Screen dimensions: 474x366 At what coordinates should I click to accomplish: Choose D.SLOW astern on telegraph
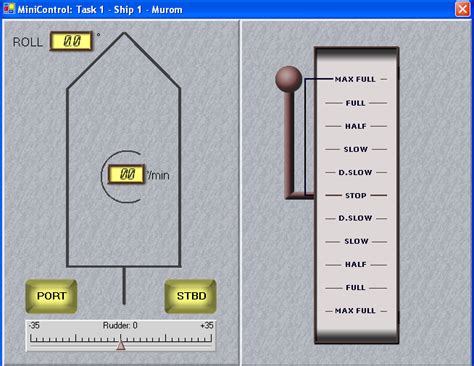(355, 218)
